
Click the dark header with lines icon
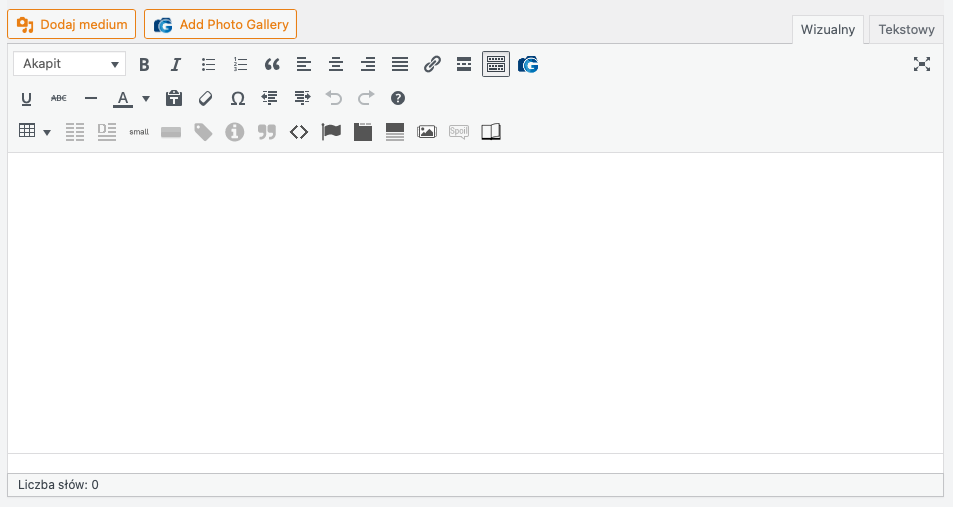[x=395, y=132]
